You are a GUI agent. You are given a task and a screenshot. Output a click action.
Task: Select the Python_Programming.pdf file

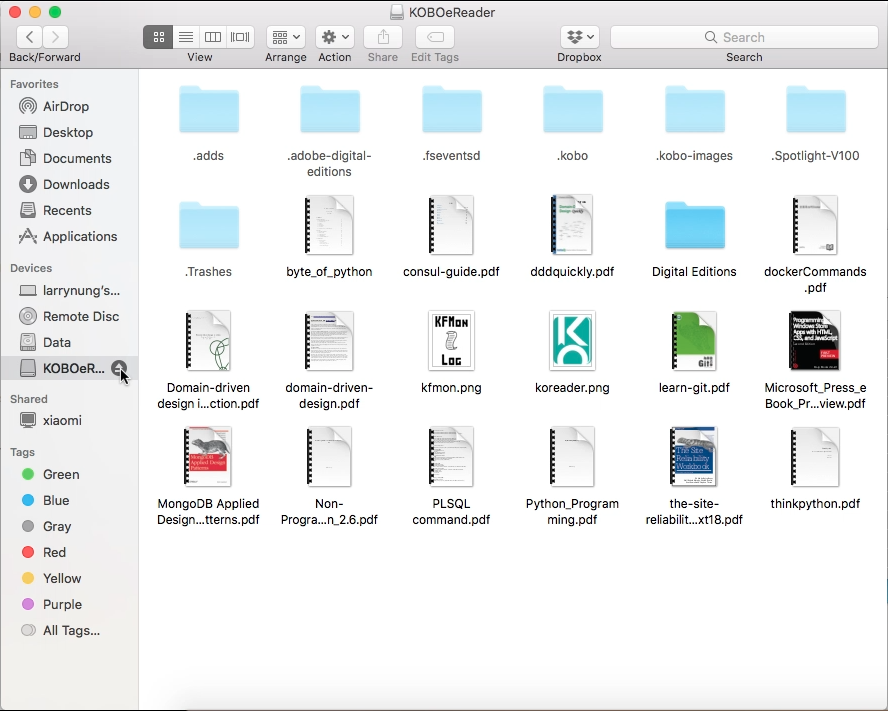pyautogui.click(x=572, y=457)
